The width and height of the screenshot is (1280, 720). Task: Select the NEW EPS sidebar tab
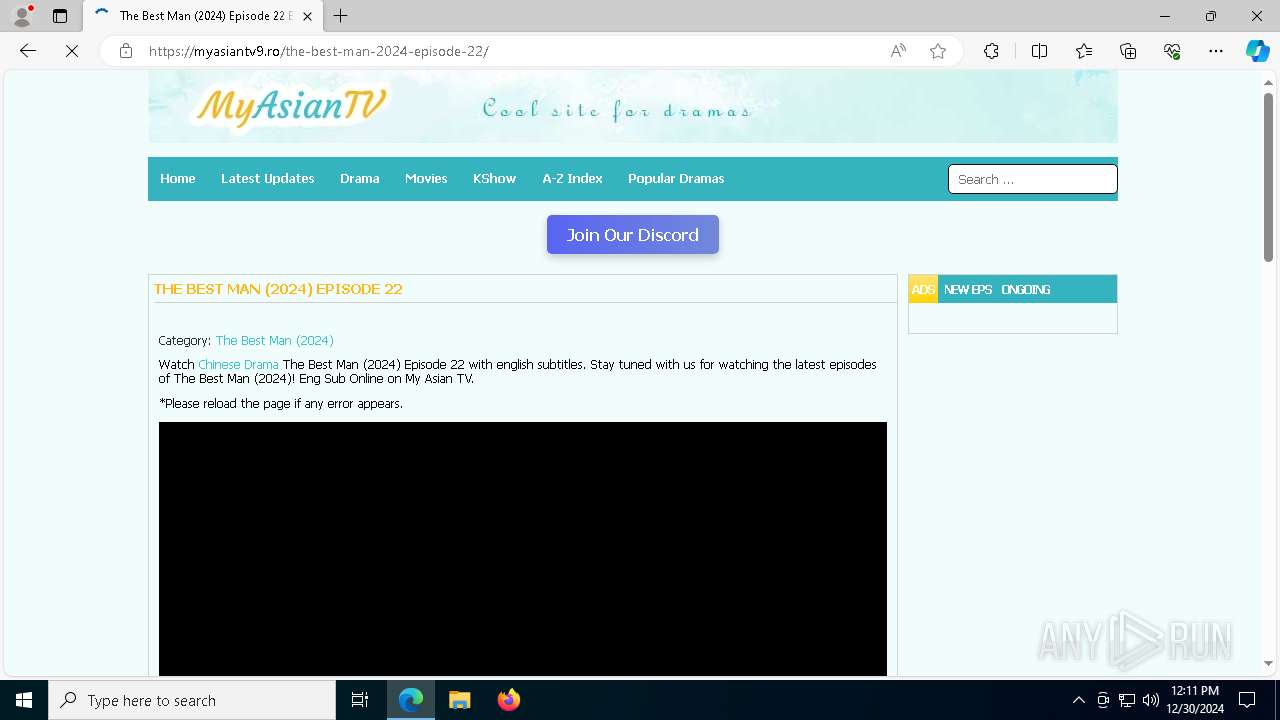point(968,289)
